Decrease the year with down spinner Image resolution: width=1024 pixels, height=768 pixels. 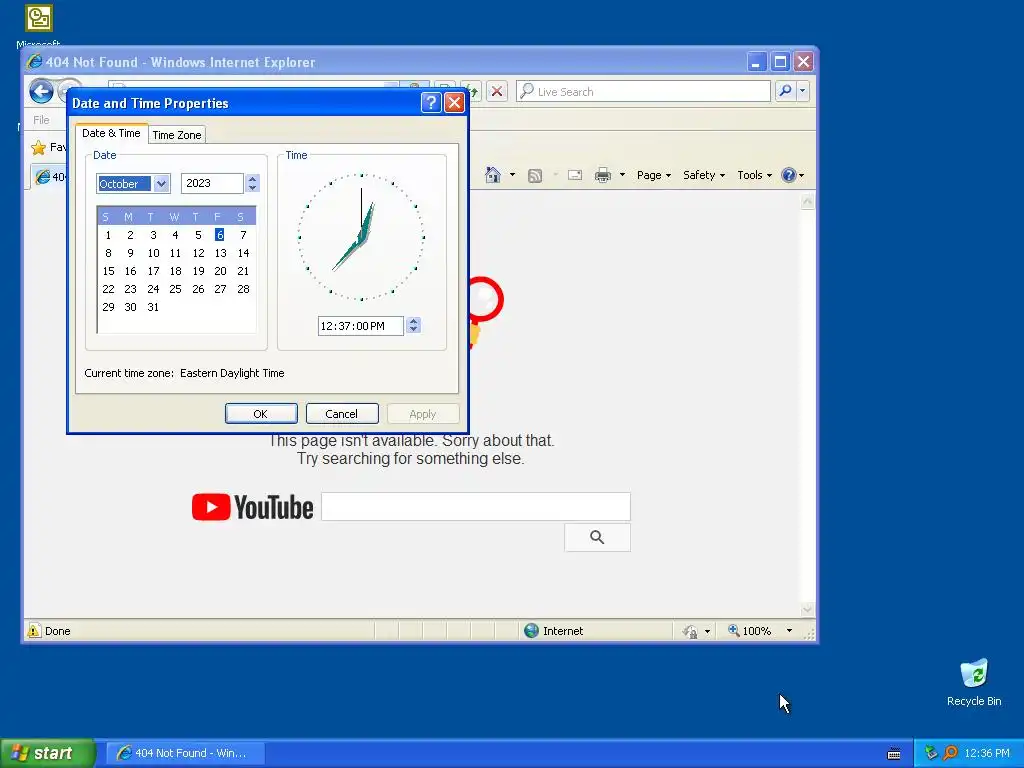(253, 188)
